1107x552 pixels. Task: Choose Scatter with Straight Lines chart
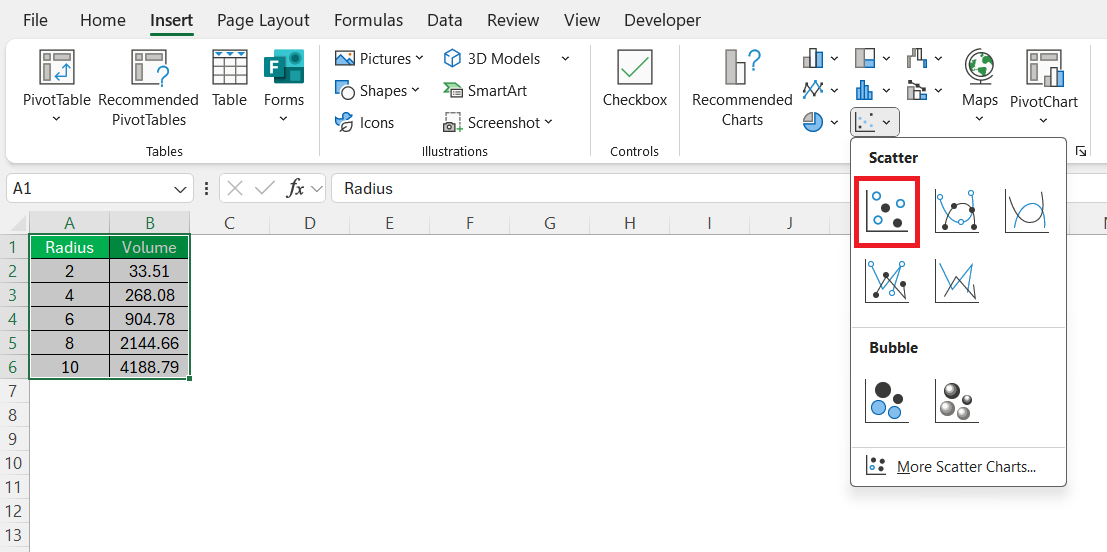(957, 281)
